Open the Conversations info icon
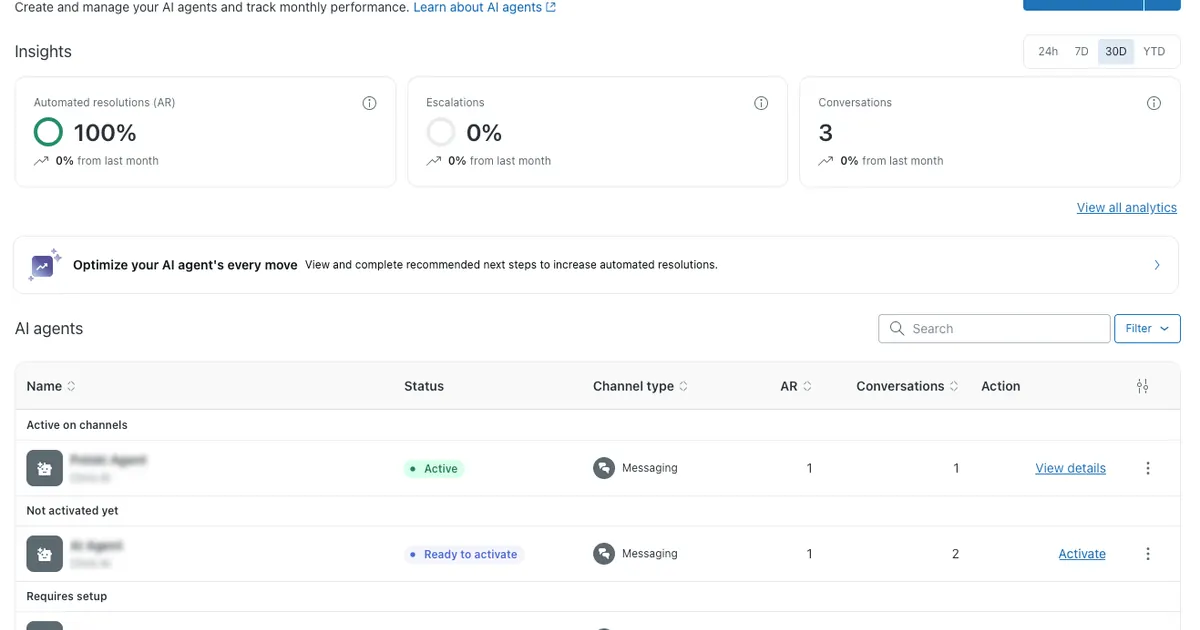The image size is (1200, 630). click(1154, 103)
